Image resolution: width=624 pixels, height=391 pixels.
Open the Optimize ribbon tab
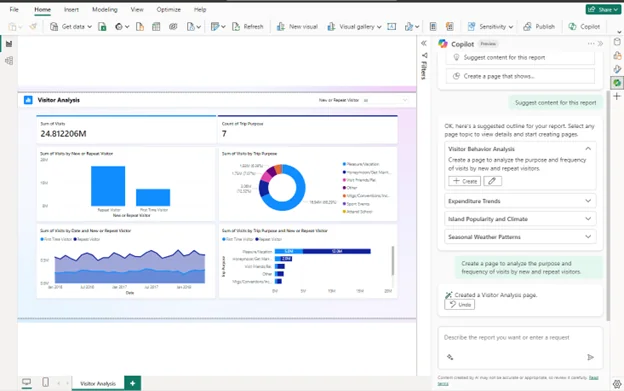point(168,10)
